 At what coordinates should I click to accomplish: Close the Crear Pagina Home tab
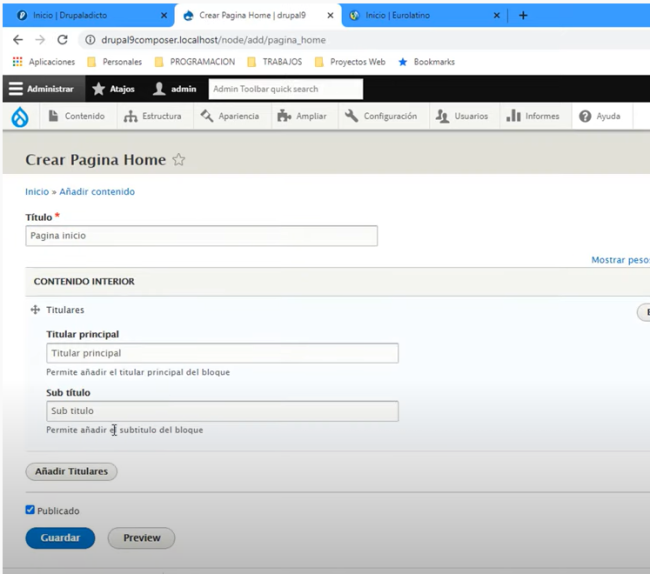click(330, 15)
